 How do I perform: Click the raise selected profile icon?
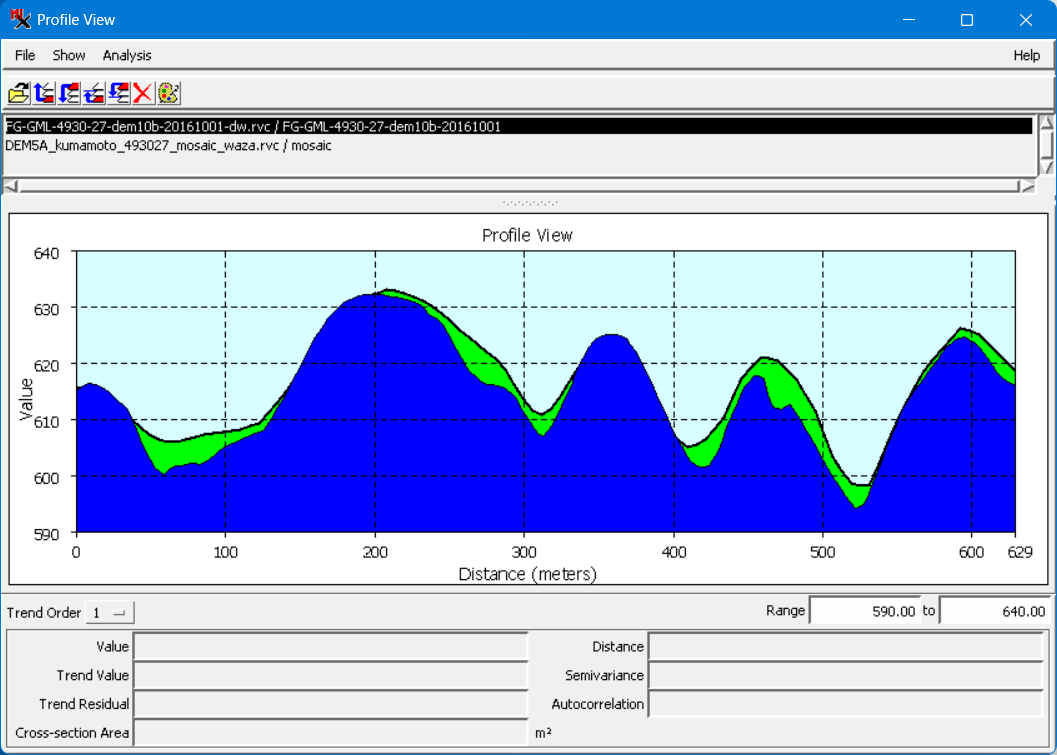coord(94,93)
